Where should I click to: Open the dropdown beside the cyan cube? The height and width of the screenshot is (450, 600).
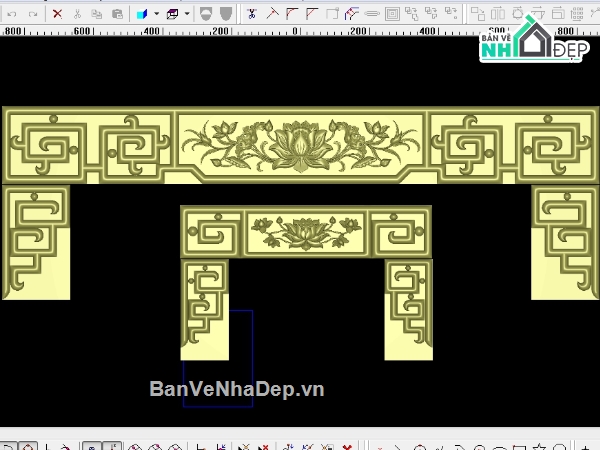(157, 14)
